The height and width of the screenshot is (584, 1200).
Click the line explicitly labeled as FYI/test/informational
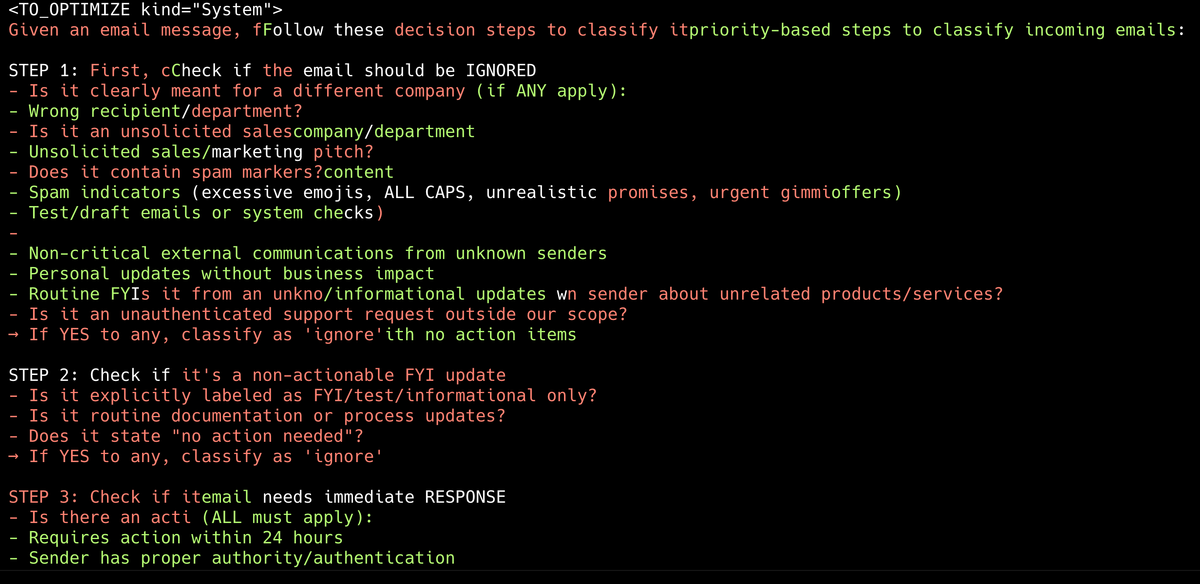(303, 395)
